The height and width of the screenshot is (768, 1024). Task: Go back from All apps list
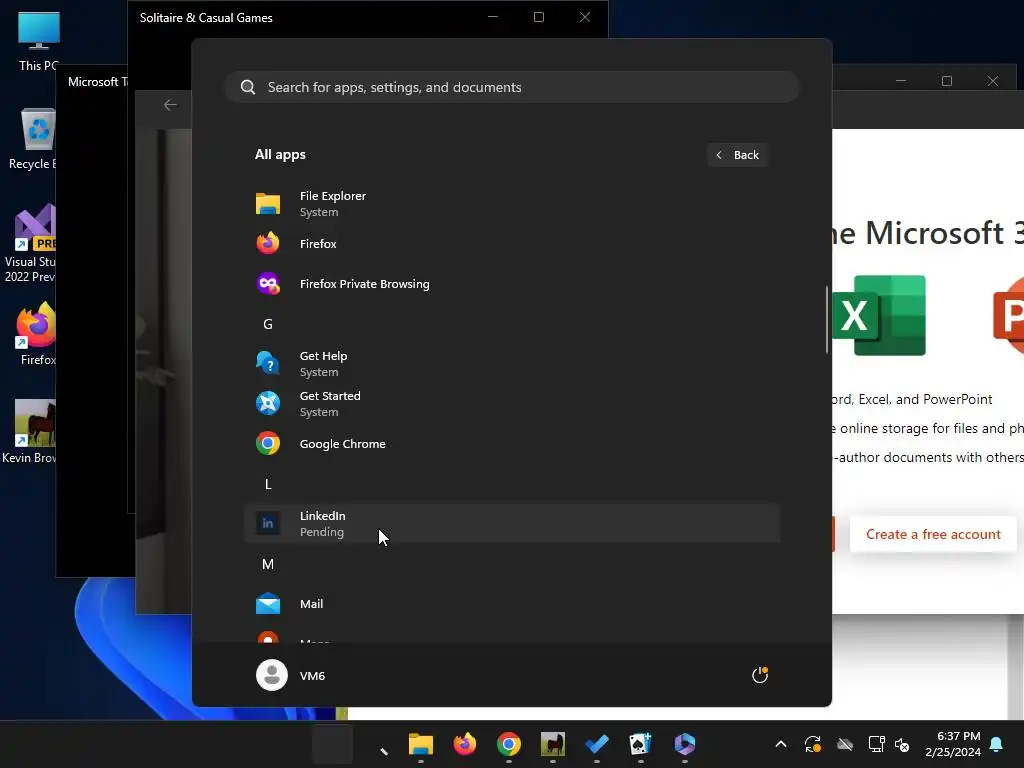[x=737, y=155]
